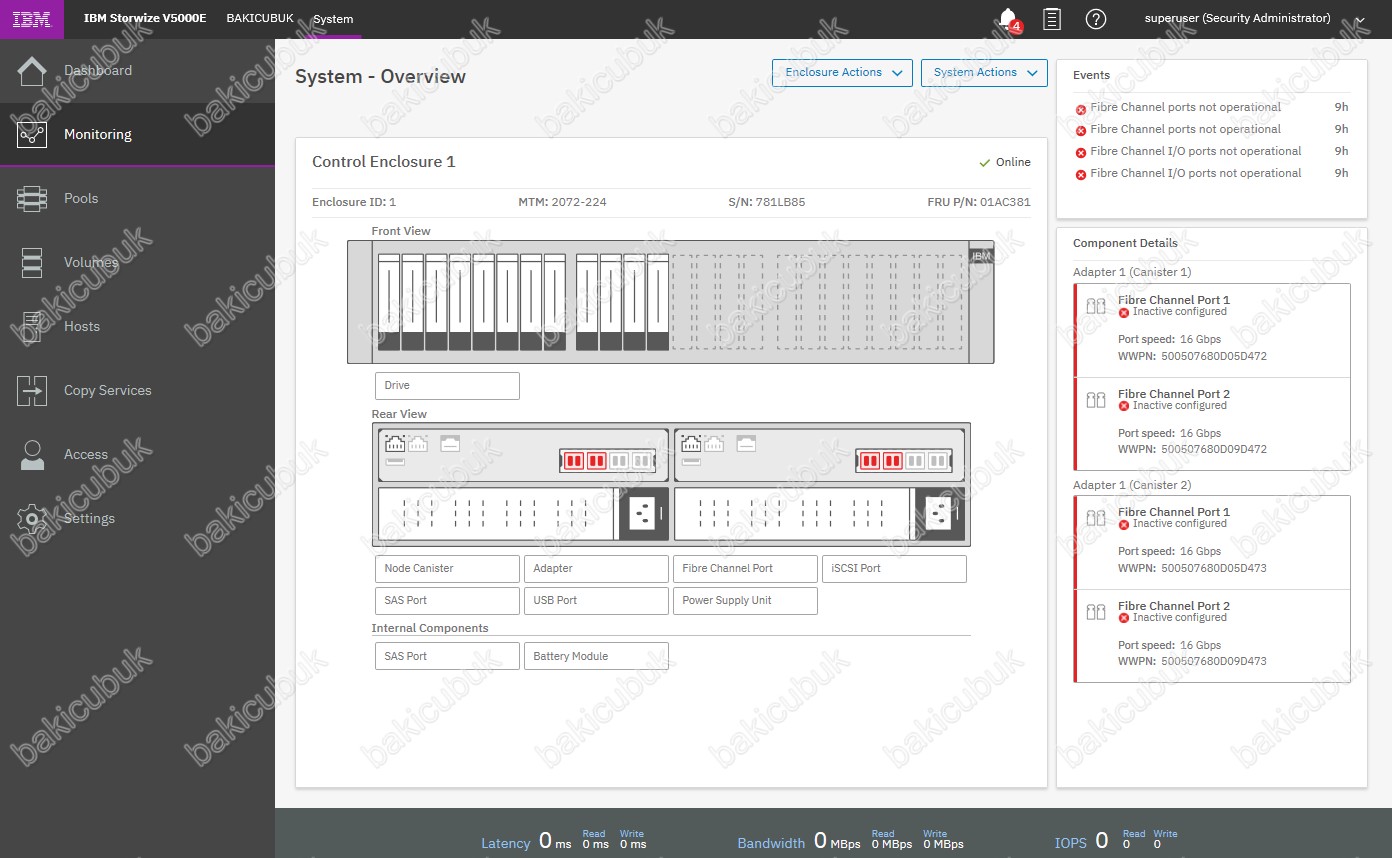Viewport: 1392px width, 858px height.
Task: Select right canister's USB port
Action: (x=691, y=461)
